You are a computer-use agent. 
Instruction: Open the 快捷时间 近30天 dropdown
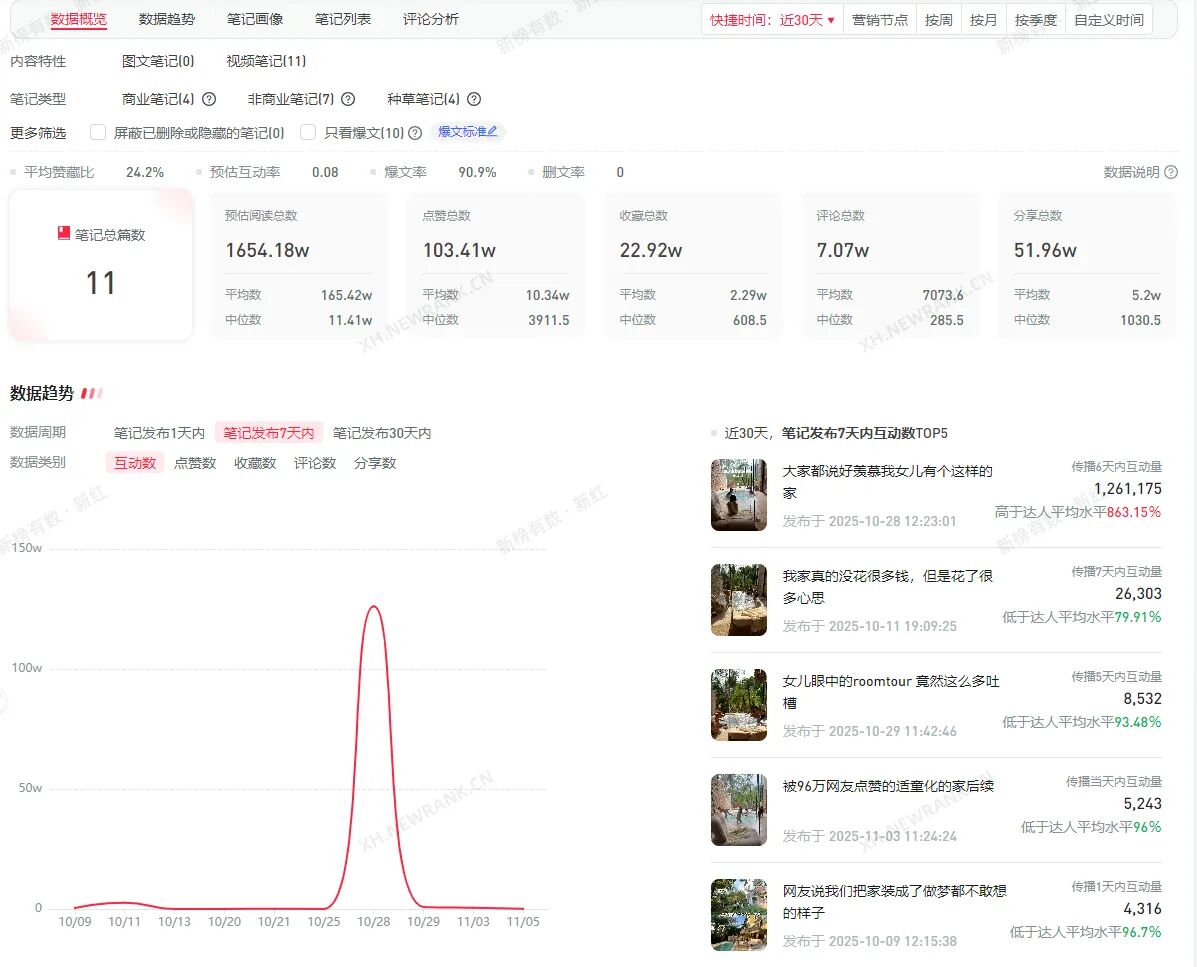[772, 20]
